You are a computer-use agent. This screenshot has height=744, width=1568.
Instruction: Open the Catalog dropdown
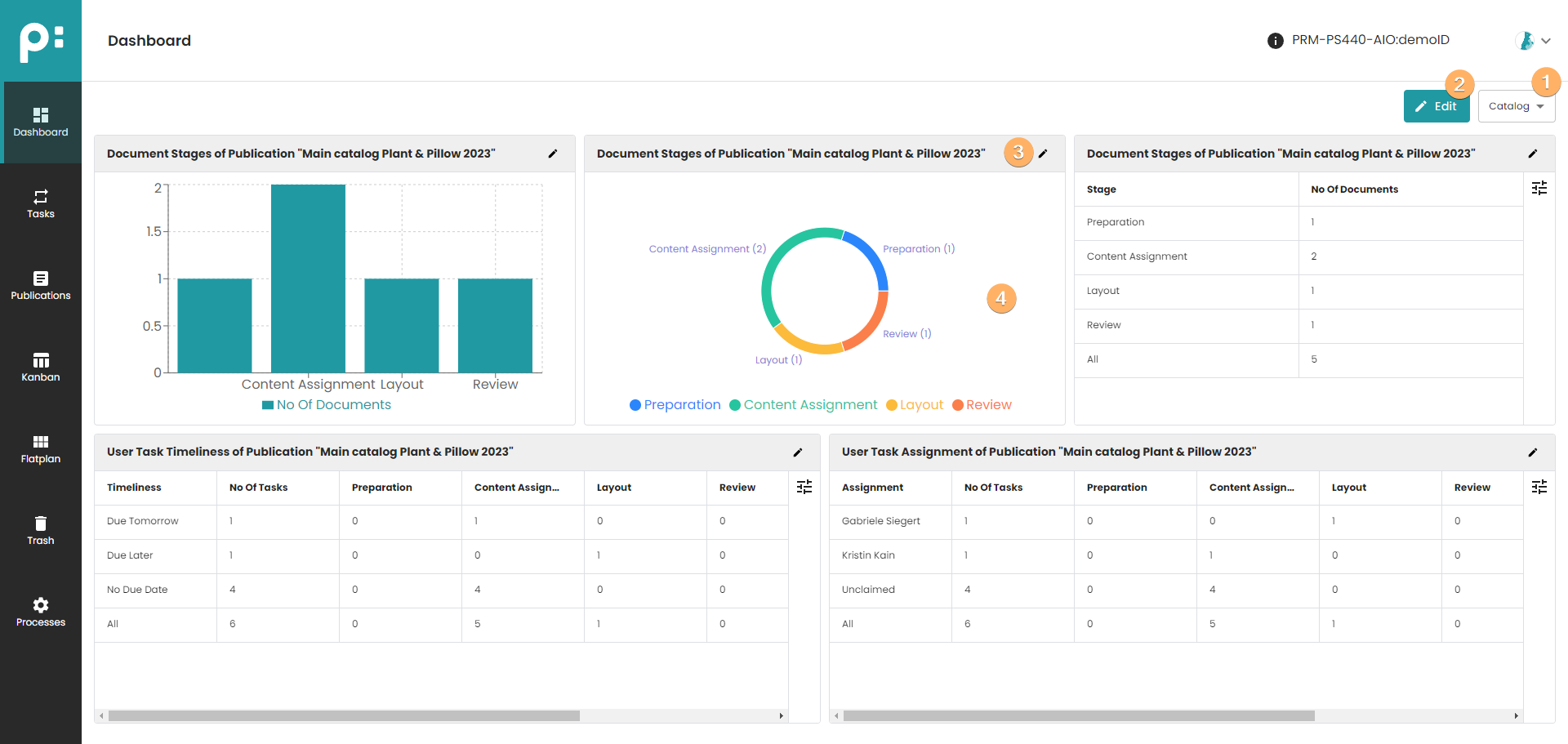tap(1516, 105)
